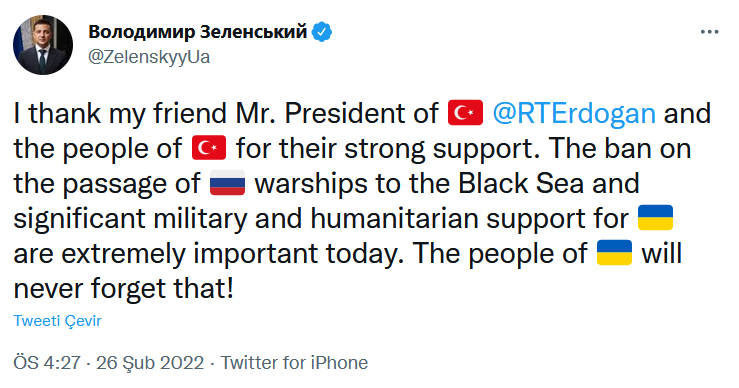Click 'extremely important today' text
The width and height of the screenshot is (739, 388).
point(232,254)
